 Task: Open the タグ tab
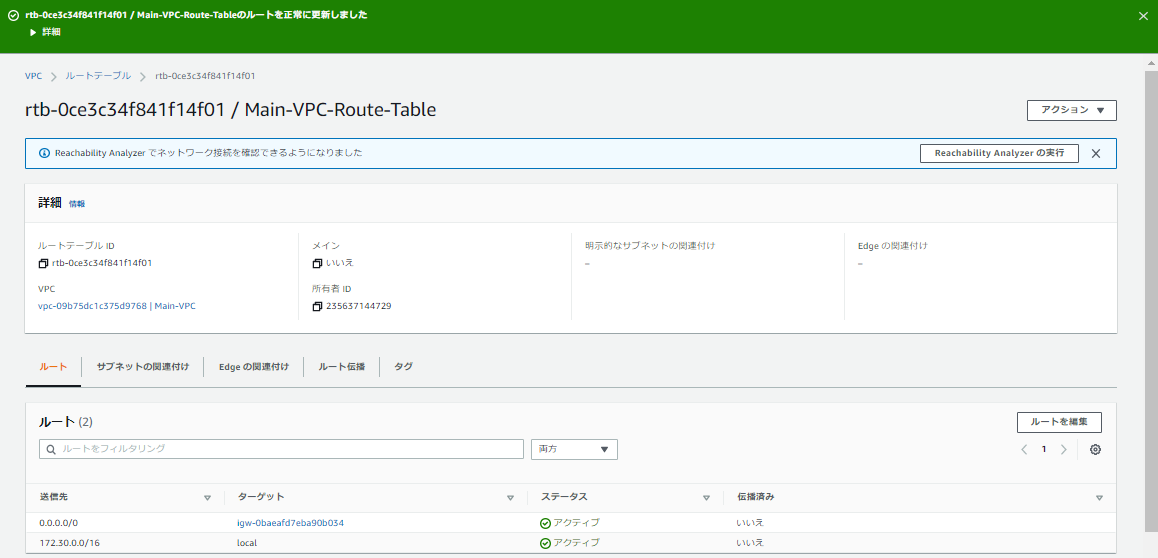pyautogui.click(x=403, y=367)
